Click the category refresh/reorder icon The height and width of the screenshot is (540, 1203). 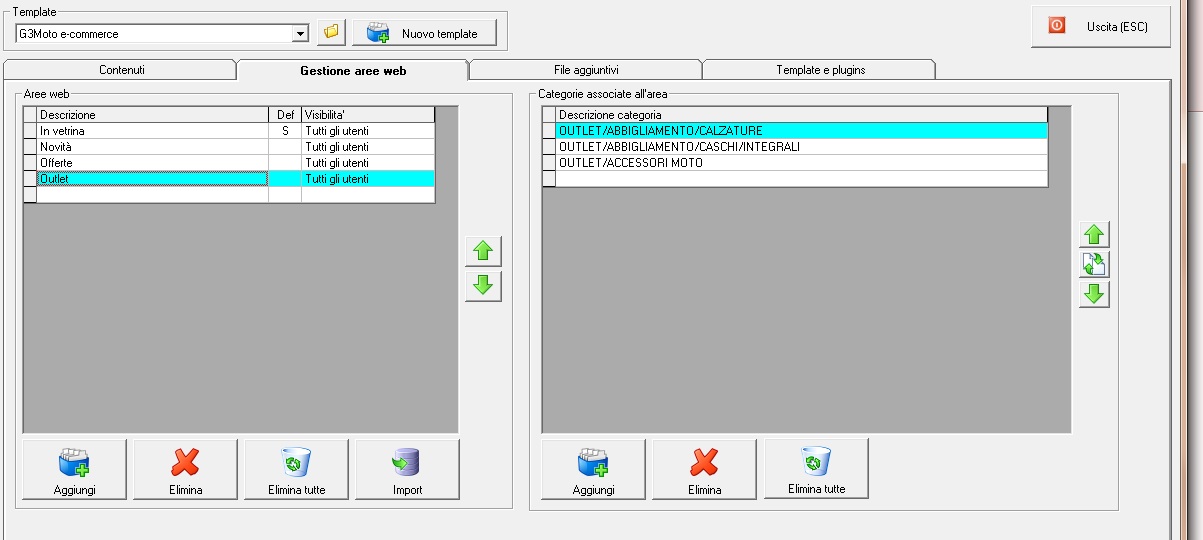pyautogui.click(x=1094, y=265)
